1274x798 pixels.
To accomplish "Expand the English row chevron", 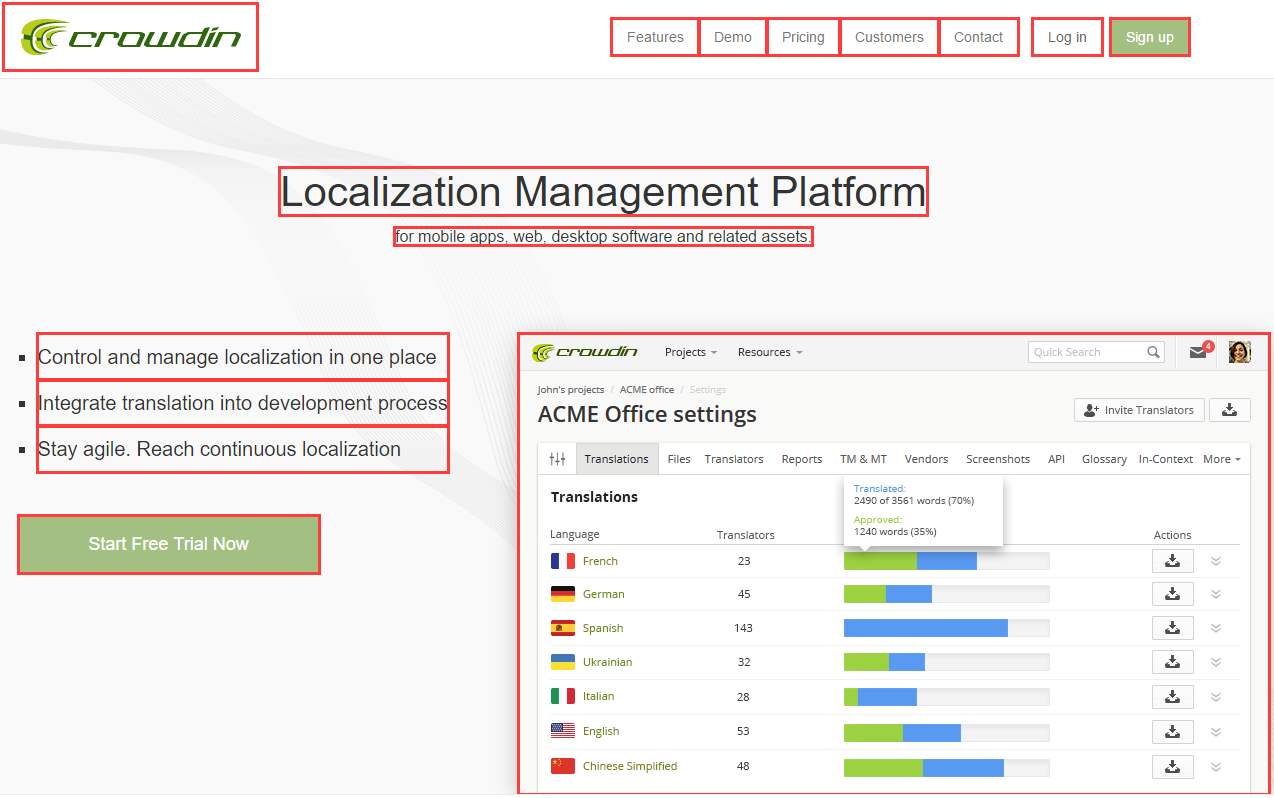I will [x=1216, y=731].
